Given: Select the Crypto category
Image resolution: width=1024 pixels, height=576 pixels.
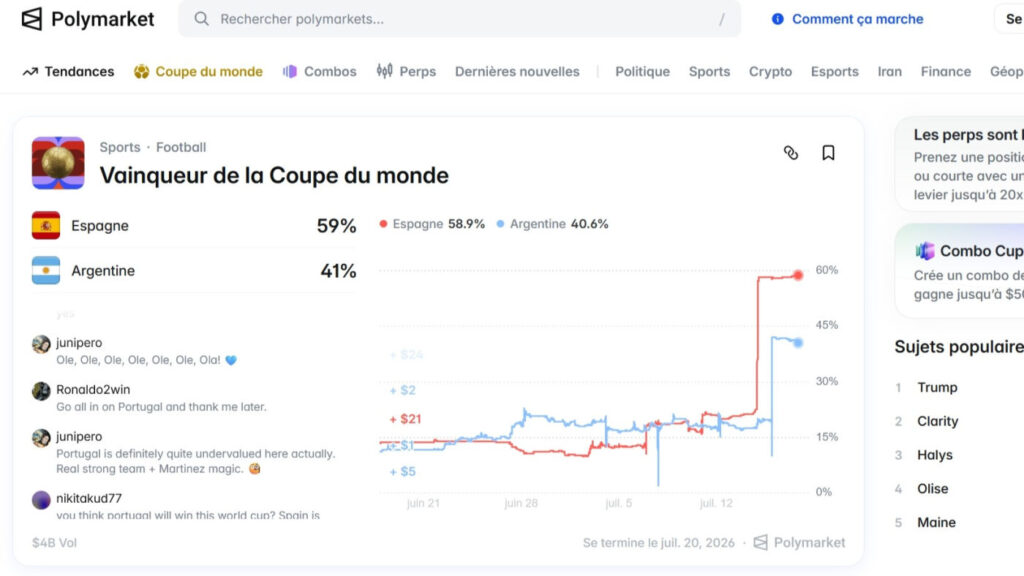Looking at the screenshot, I should [x=770, y=71].
